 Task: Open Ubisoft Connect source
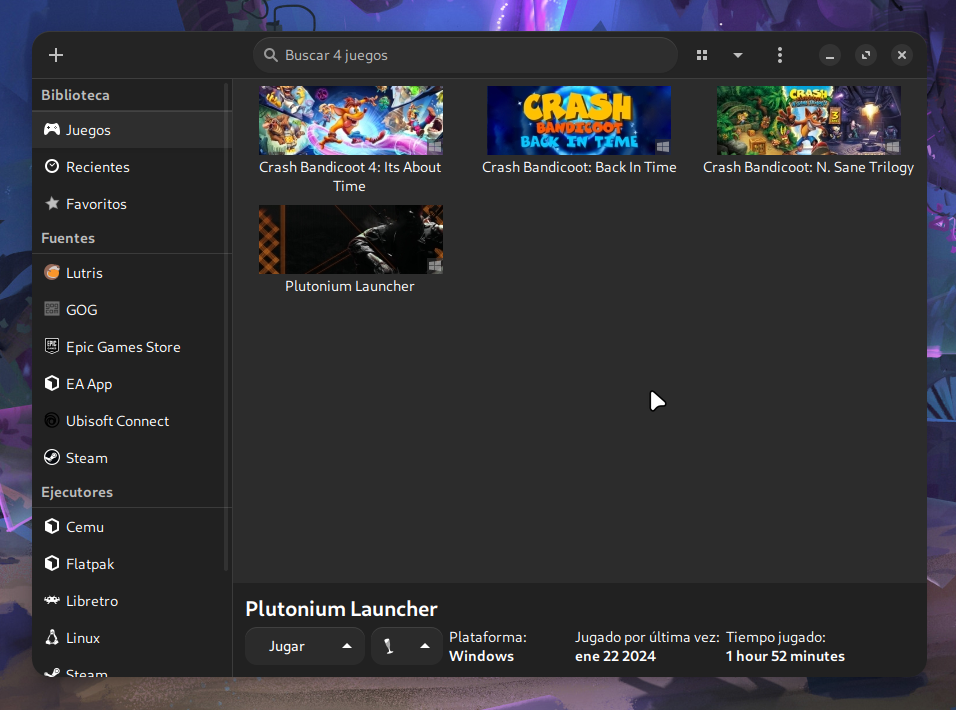click(132, 421)
